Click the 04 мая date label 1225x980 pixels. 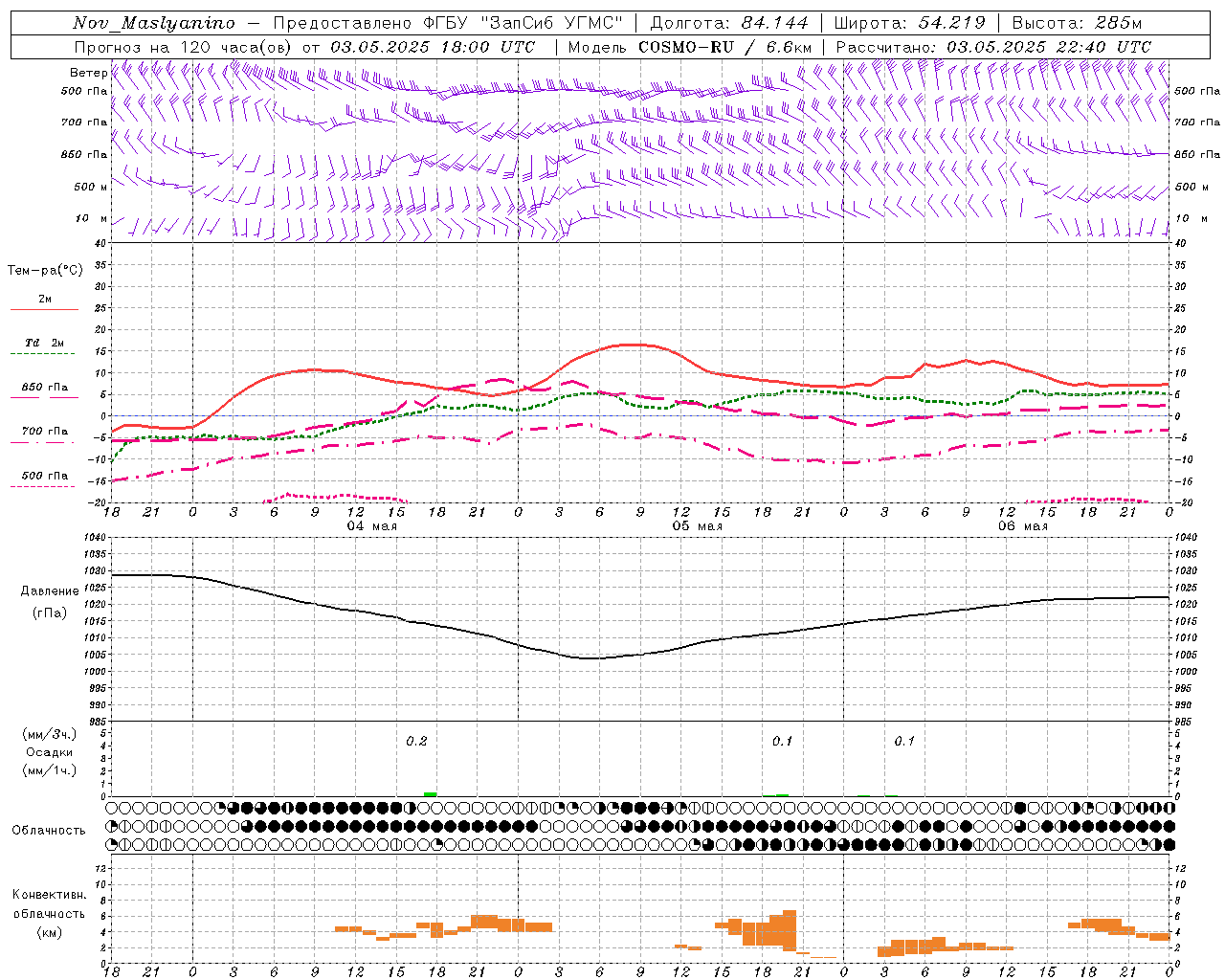(371, 526)
